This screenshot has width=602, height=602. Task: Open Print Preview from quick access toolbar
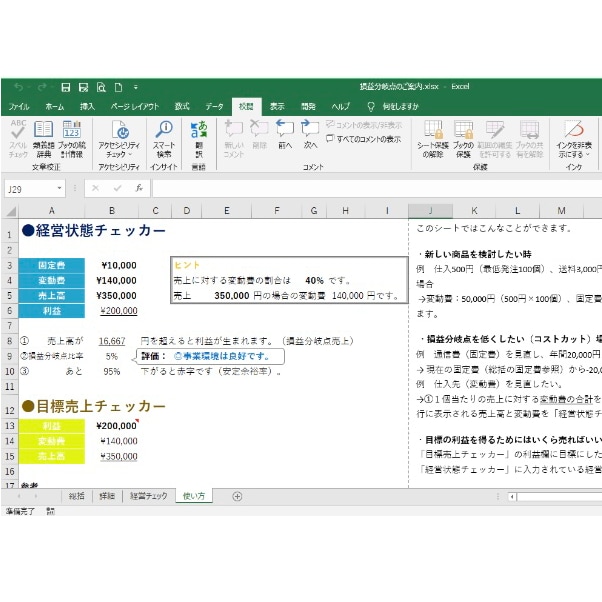coord(101,88)
